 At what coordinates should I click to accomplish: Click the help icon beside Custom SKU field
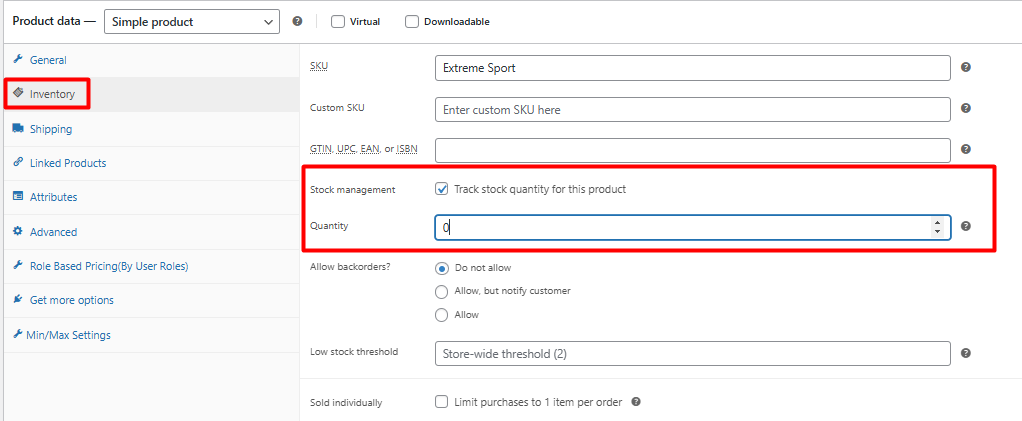point(966,108)
